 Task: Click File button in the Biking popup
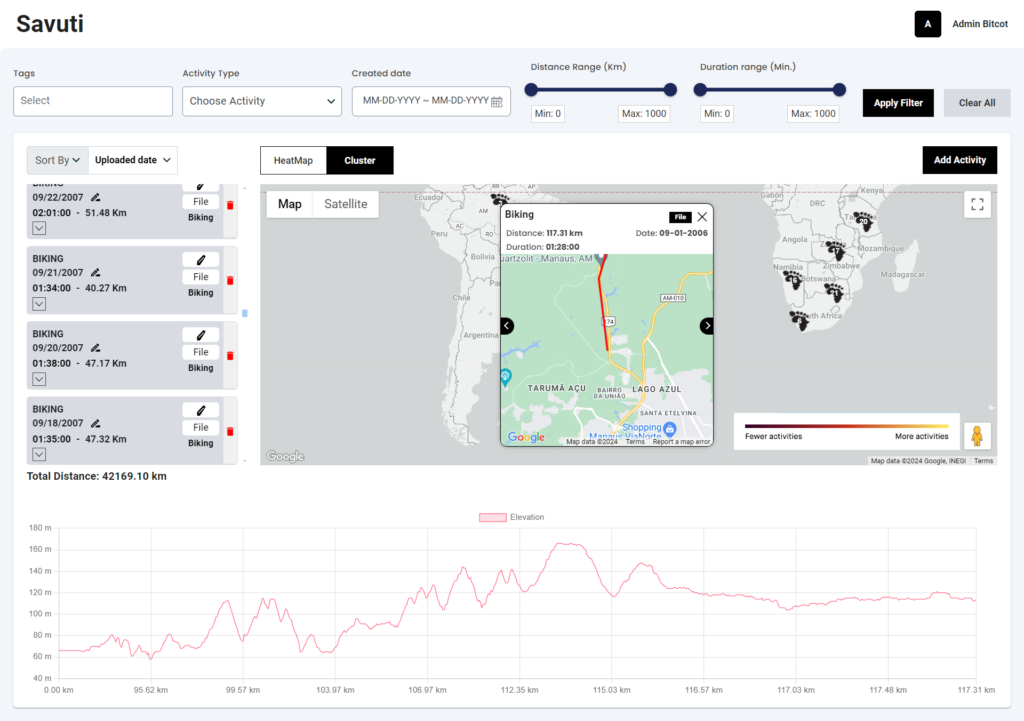click(x=680, y=217)
